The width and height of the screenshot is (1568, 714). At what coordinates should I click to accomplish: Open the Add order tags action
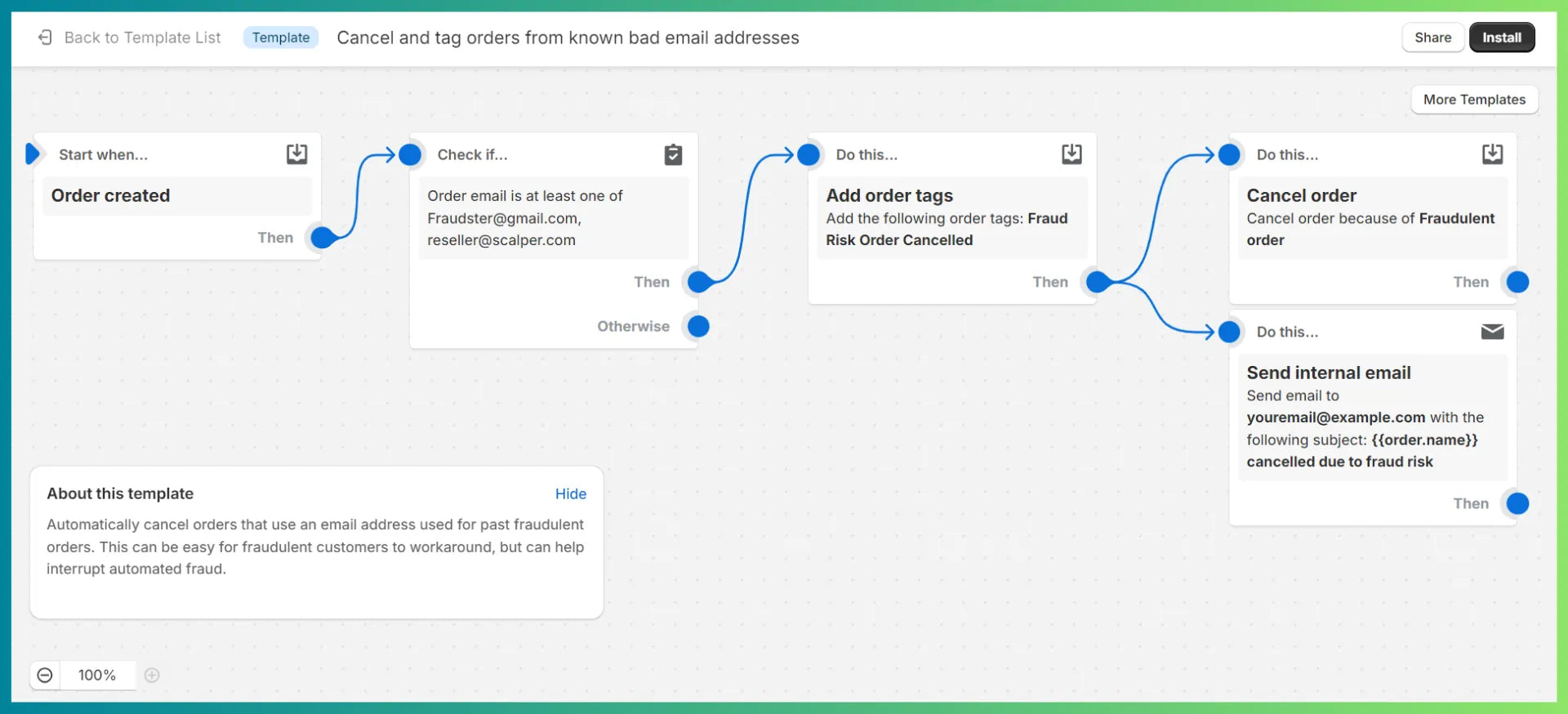952,218
